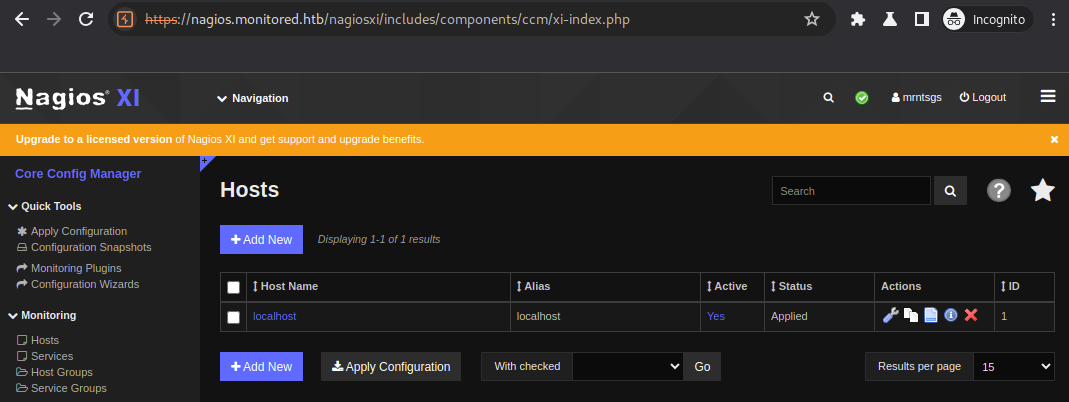
Task: Open the hamburger menu in header
Action: (1048, 97)
